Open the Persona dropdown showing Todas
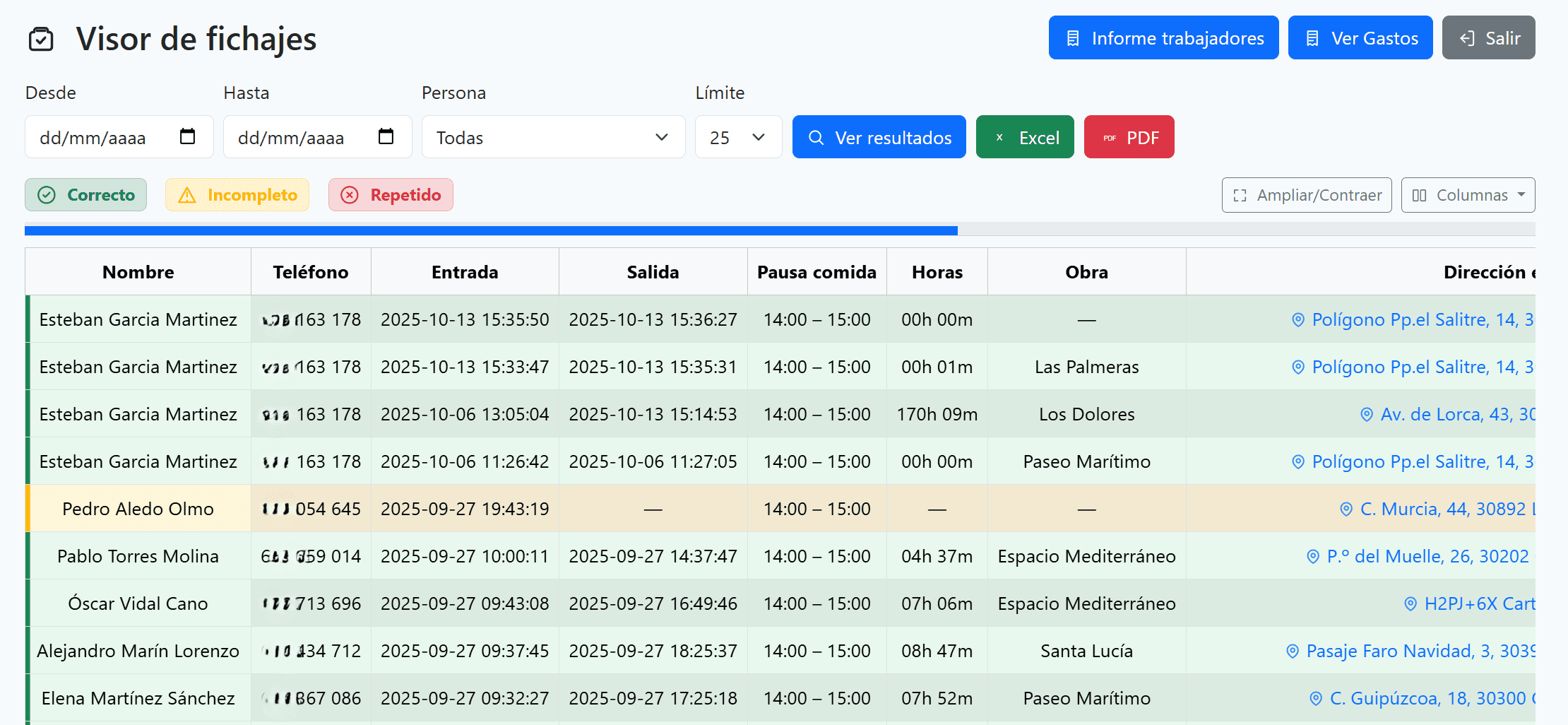The image size is (1568, 725). pos(553,137)
